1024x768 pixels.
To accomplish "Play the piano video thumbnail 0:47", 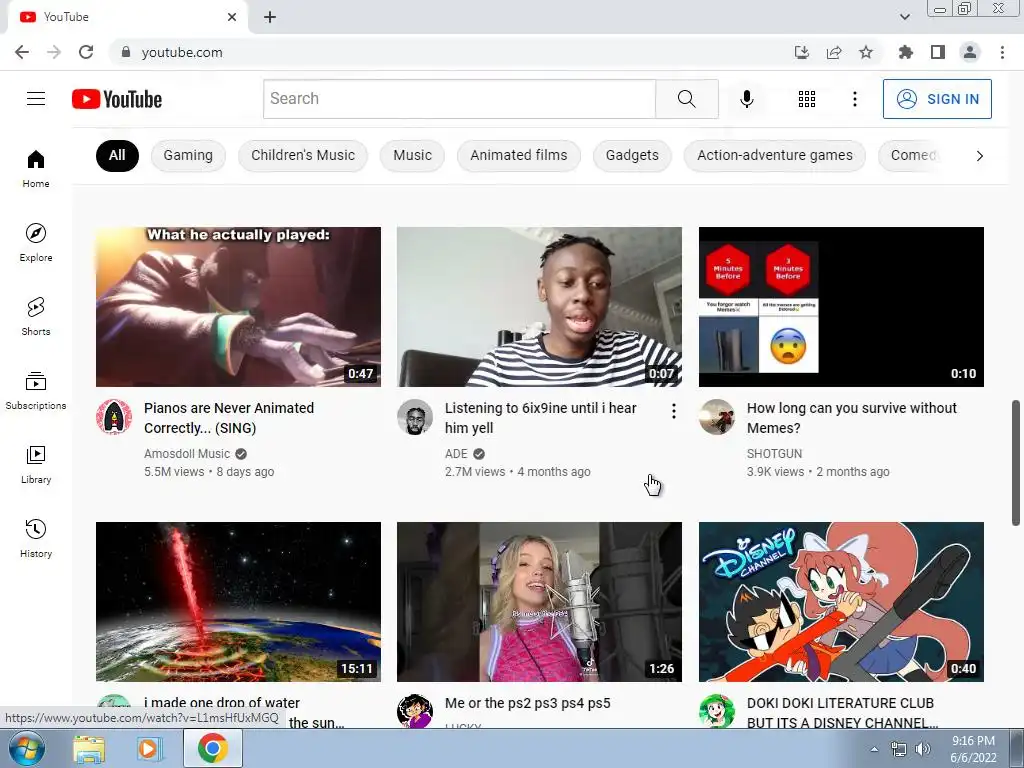I will (238, 307).
